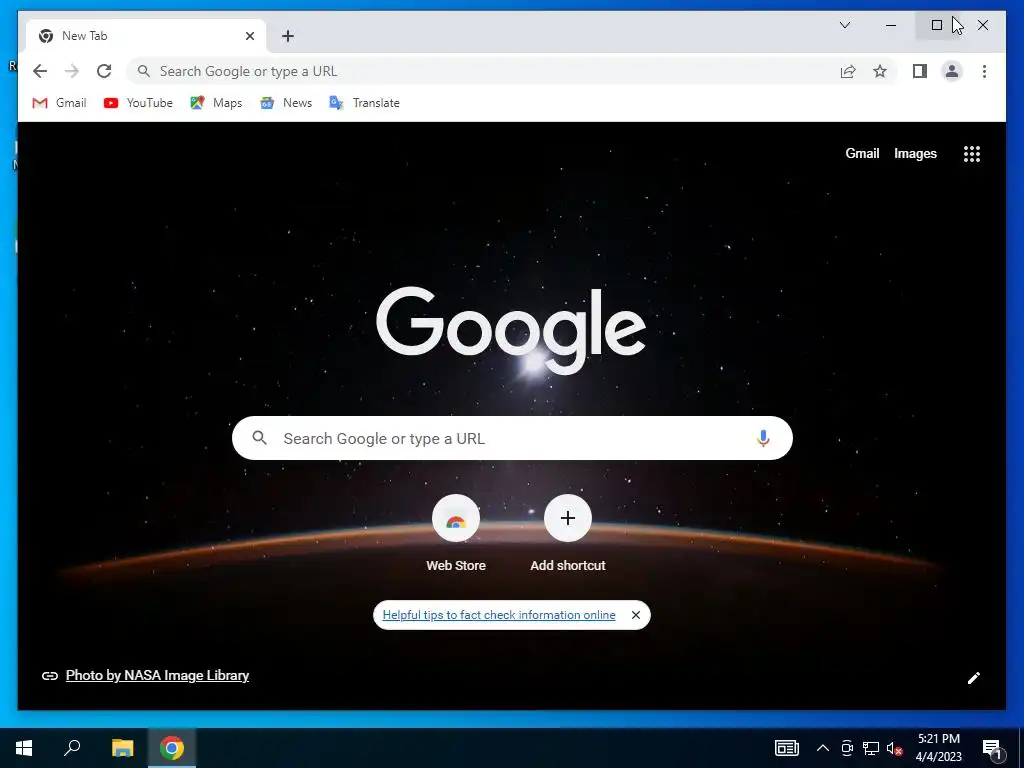Open File Explorer from the taskbar
Image resolution: width=1024 pixels, height=768 pixels.
(122, 748)
